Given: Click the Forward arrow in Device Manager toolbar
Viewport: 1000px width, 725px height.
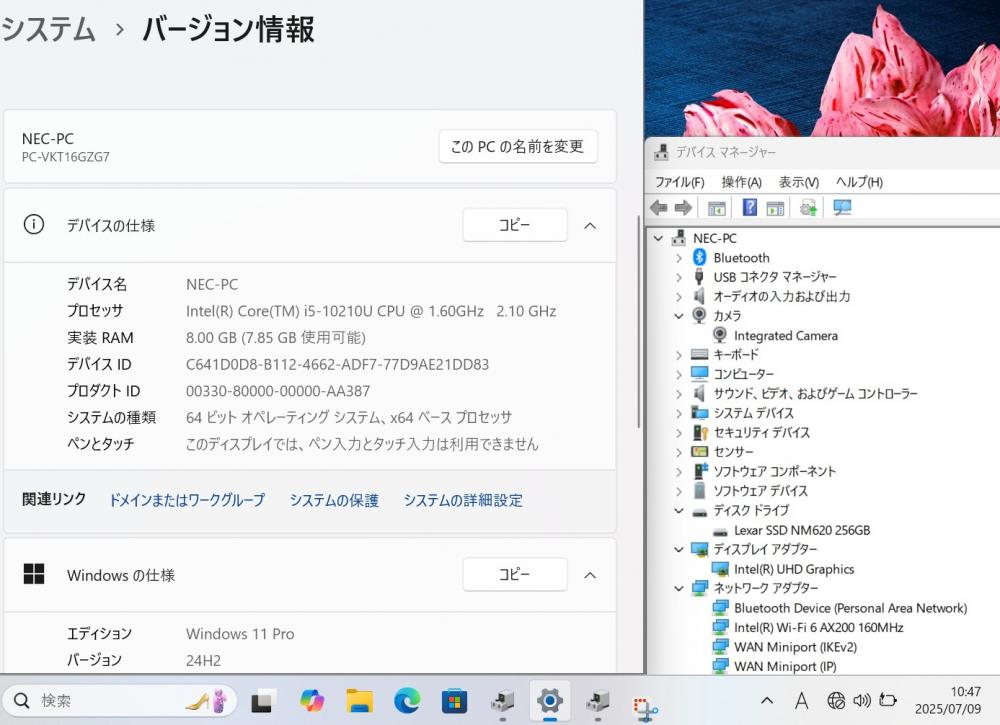Looking at the screenshot, I should pos(683,207).
